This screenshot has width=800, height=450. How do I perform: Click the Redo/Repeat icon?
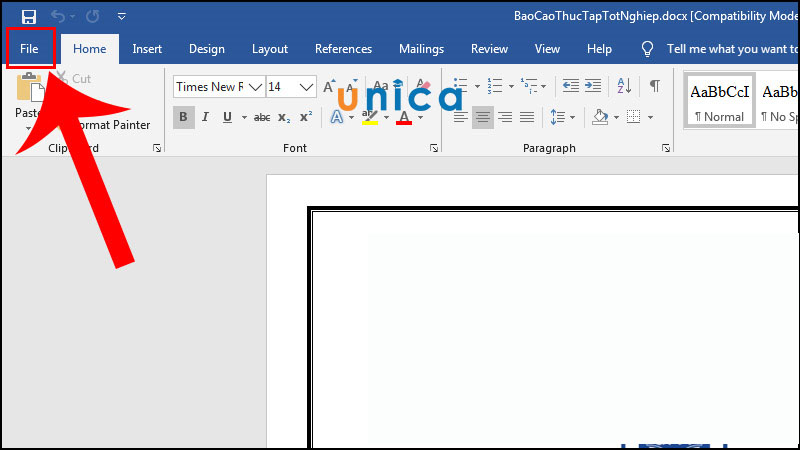coord(92,16)
